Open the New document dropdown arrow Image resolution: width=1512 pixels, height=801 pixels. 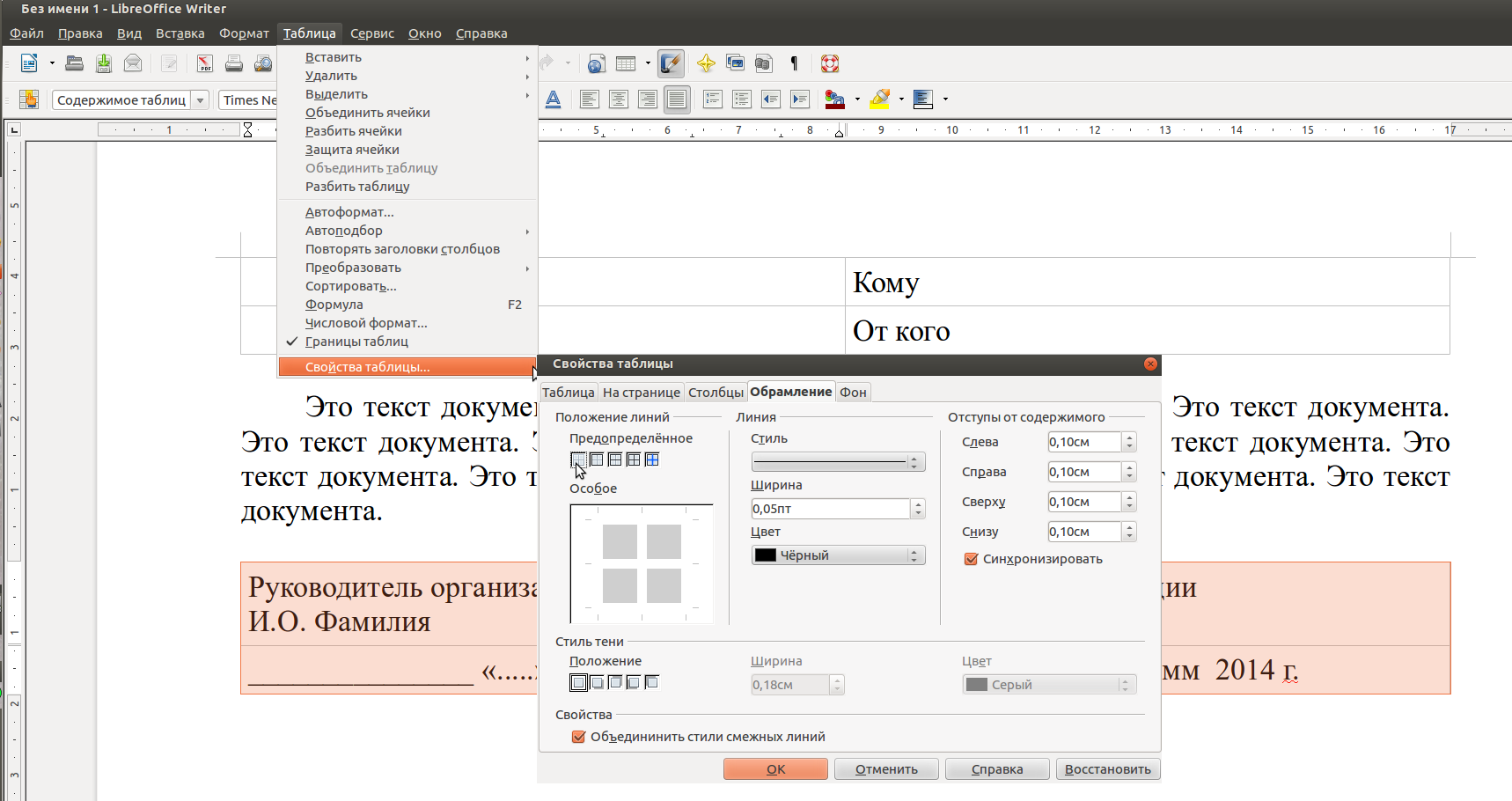[x=52, y=63]
